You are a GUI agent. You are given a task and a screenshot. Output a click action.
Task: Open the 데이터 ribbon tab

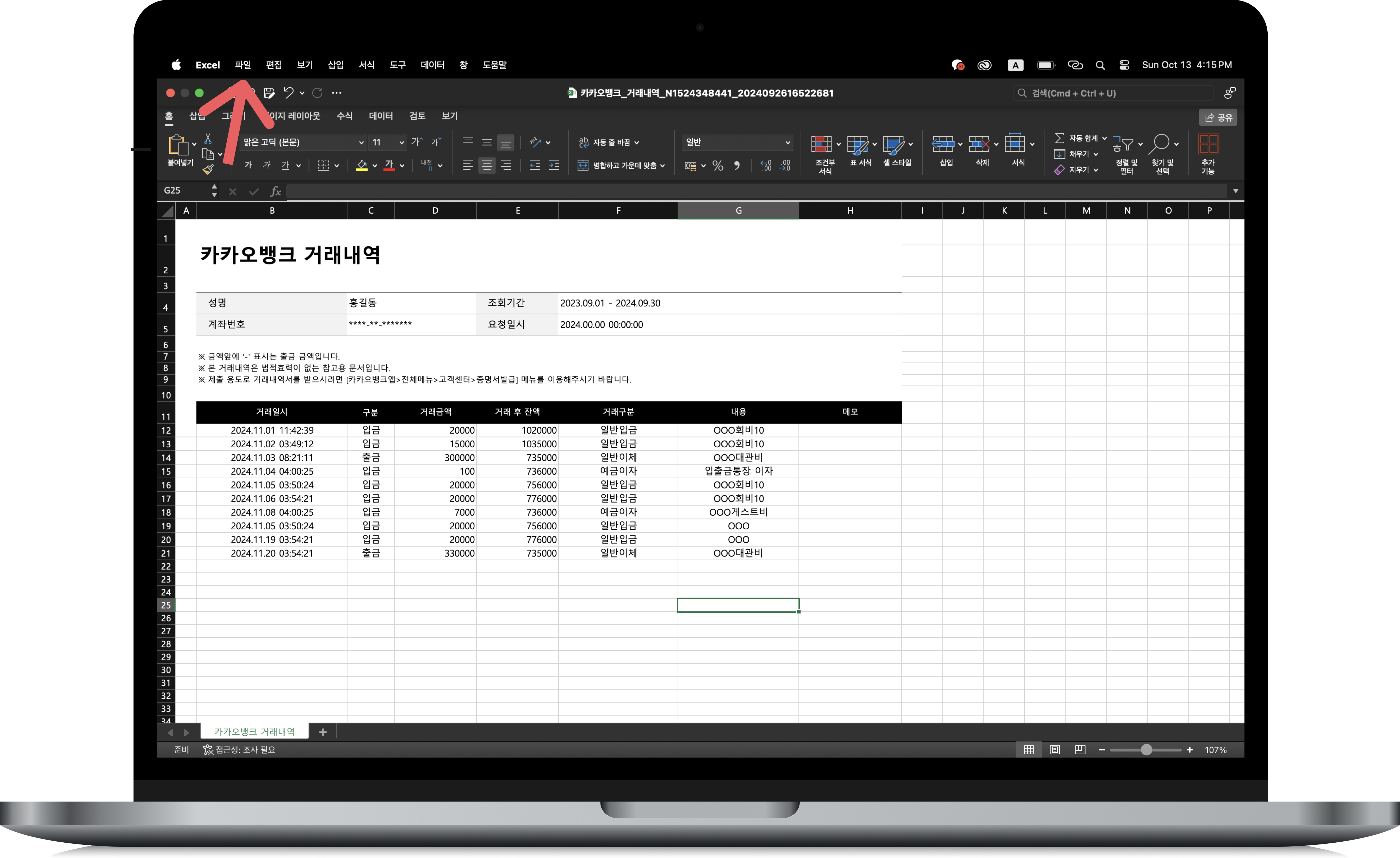[381, 116]
